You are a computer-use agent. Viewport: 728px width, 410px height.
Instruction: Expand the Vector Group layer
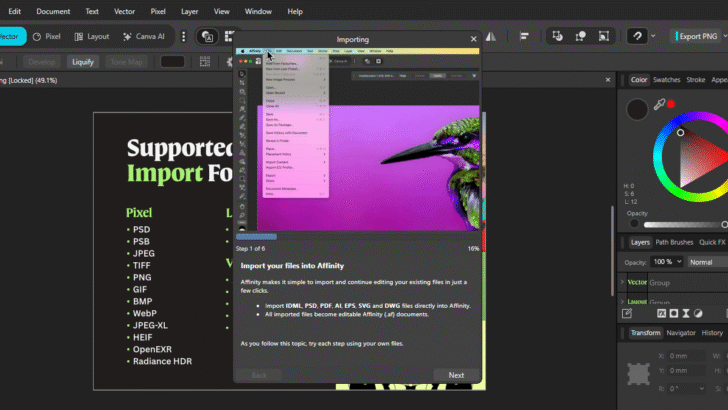[623, 282]
